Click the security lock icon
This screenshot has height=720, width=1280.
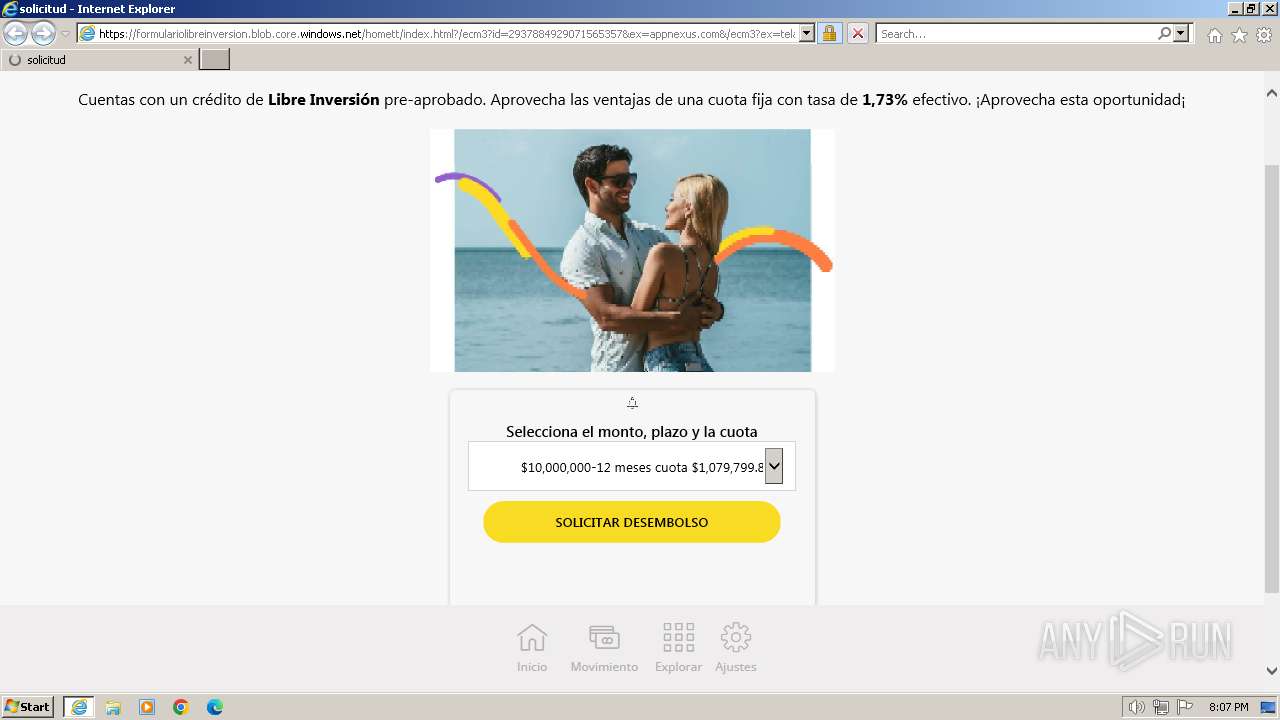(829, 34)
